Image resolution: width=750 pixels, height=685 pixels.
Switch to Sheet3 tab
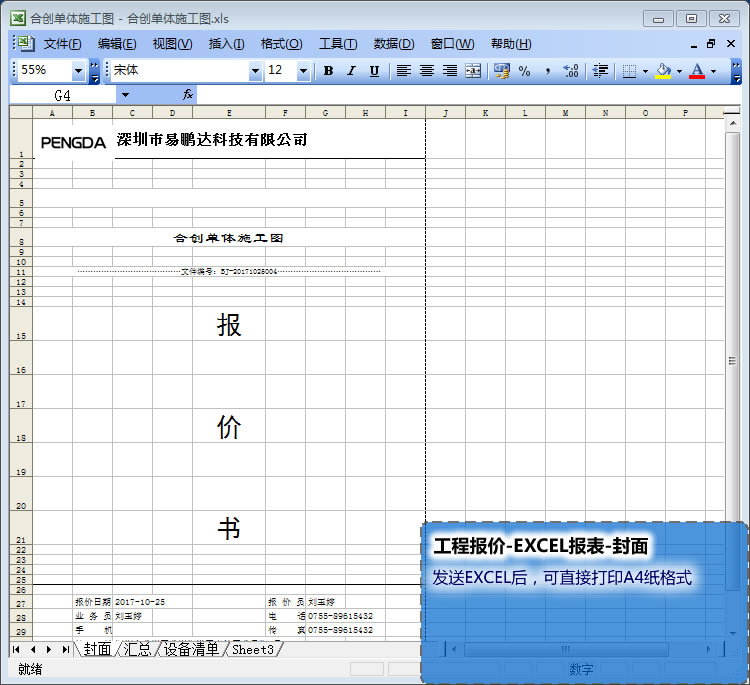tap(253, 649)
